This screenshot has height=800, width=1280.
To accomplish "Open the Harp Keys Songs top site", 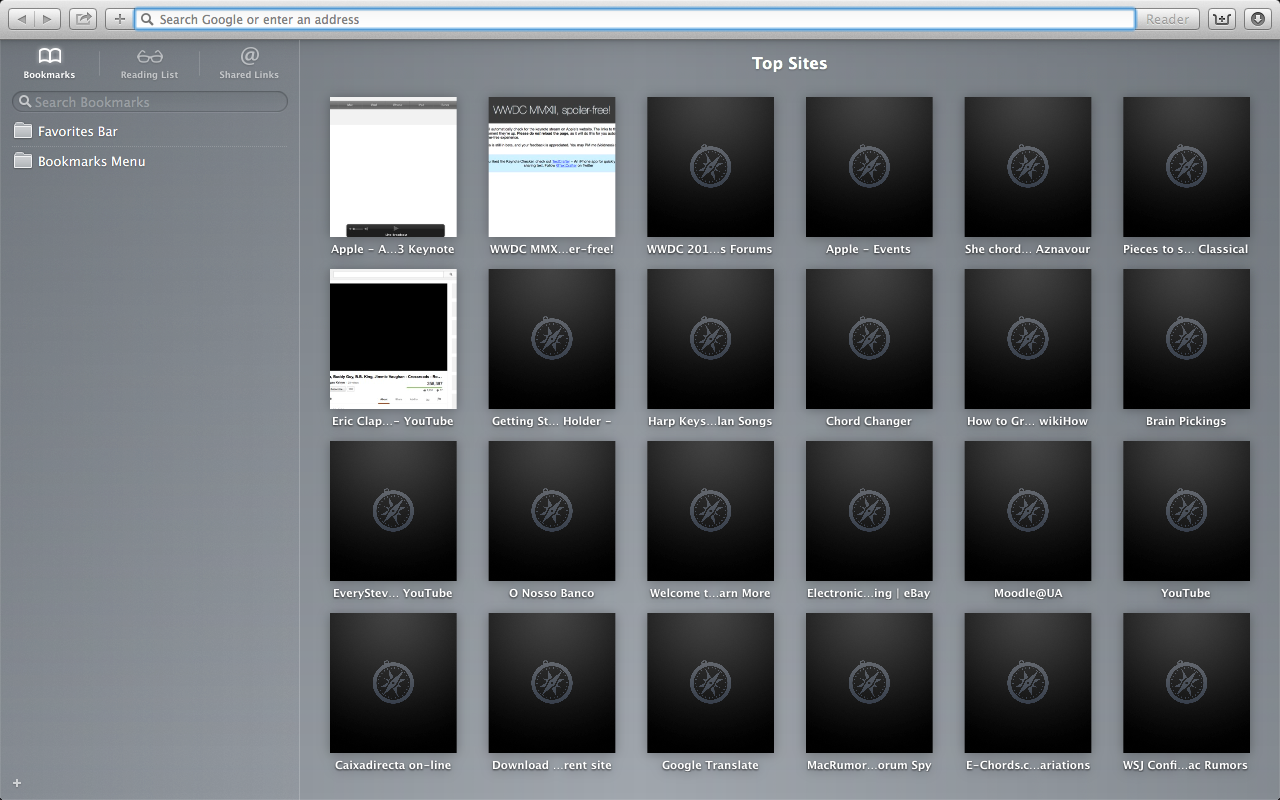I will 710,339.
